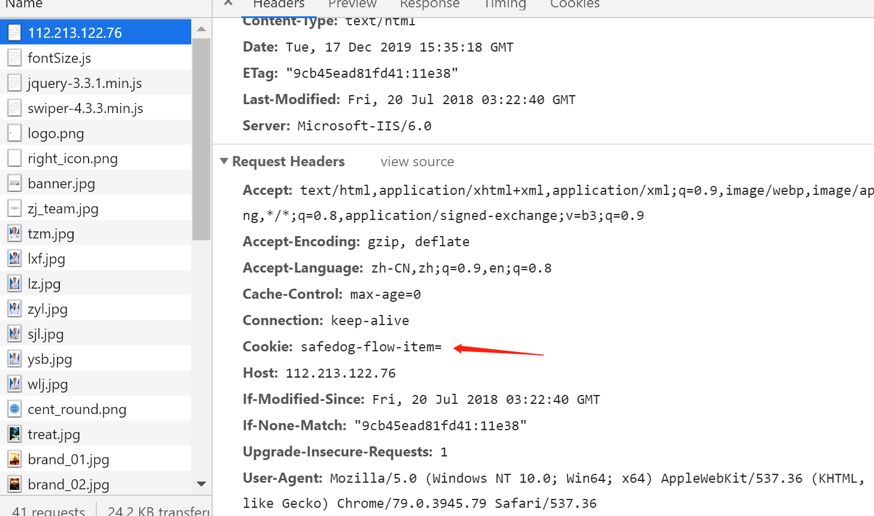Screen dimensions: 874x516
Task: Select the zyl.jpg request
Action: tap(95, 309)
